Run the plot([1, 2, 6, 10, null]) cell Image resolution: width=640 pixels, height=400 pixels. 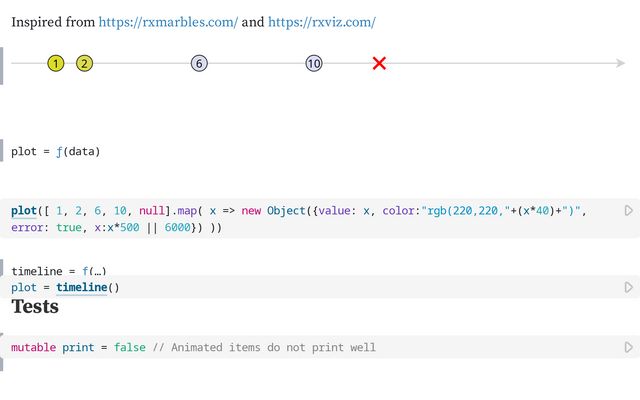point(628,210)
